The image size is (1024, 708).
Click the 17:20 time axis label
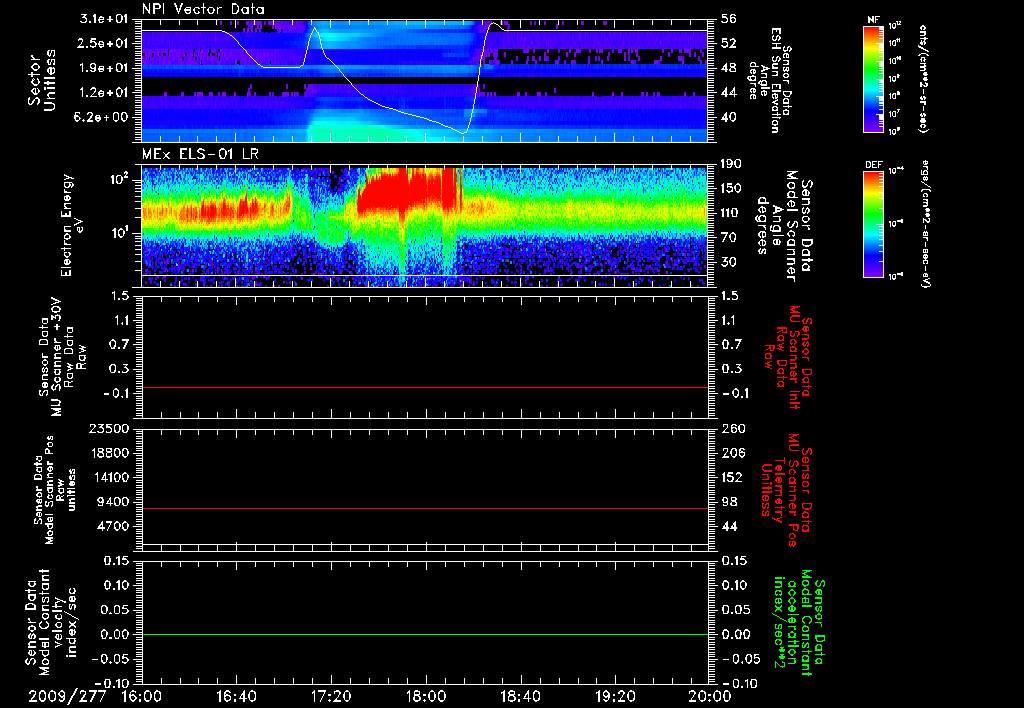click(x=331, y=696)
